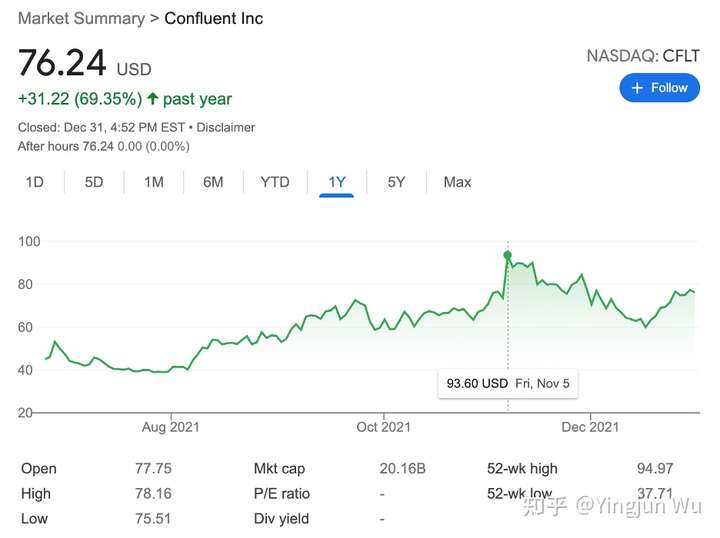
Task: Click the plus icon in Follow button
Action: click(637, 88)
